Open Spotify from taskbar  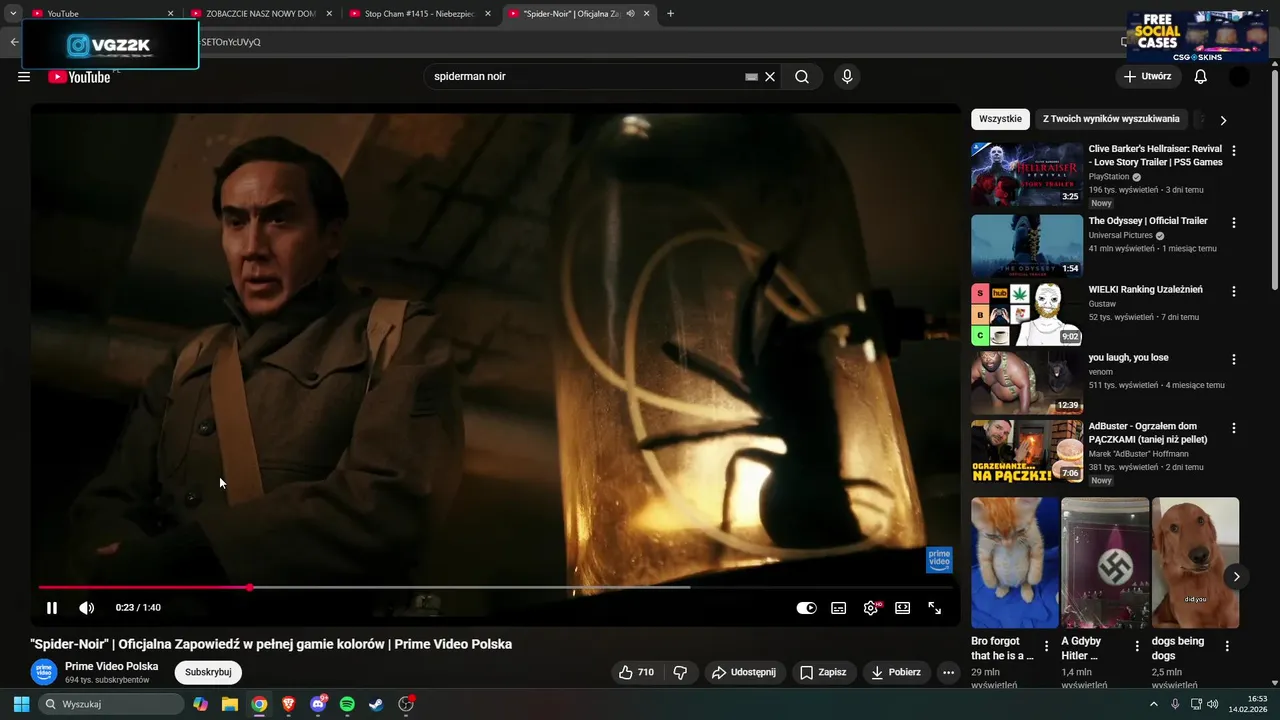tap(347, 704)
